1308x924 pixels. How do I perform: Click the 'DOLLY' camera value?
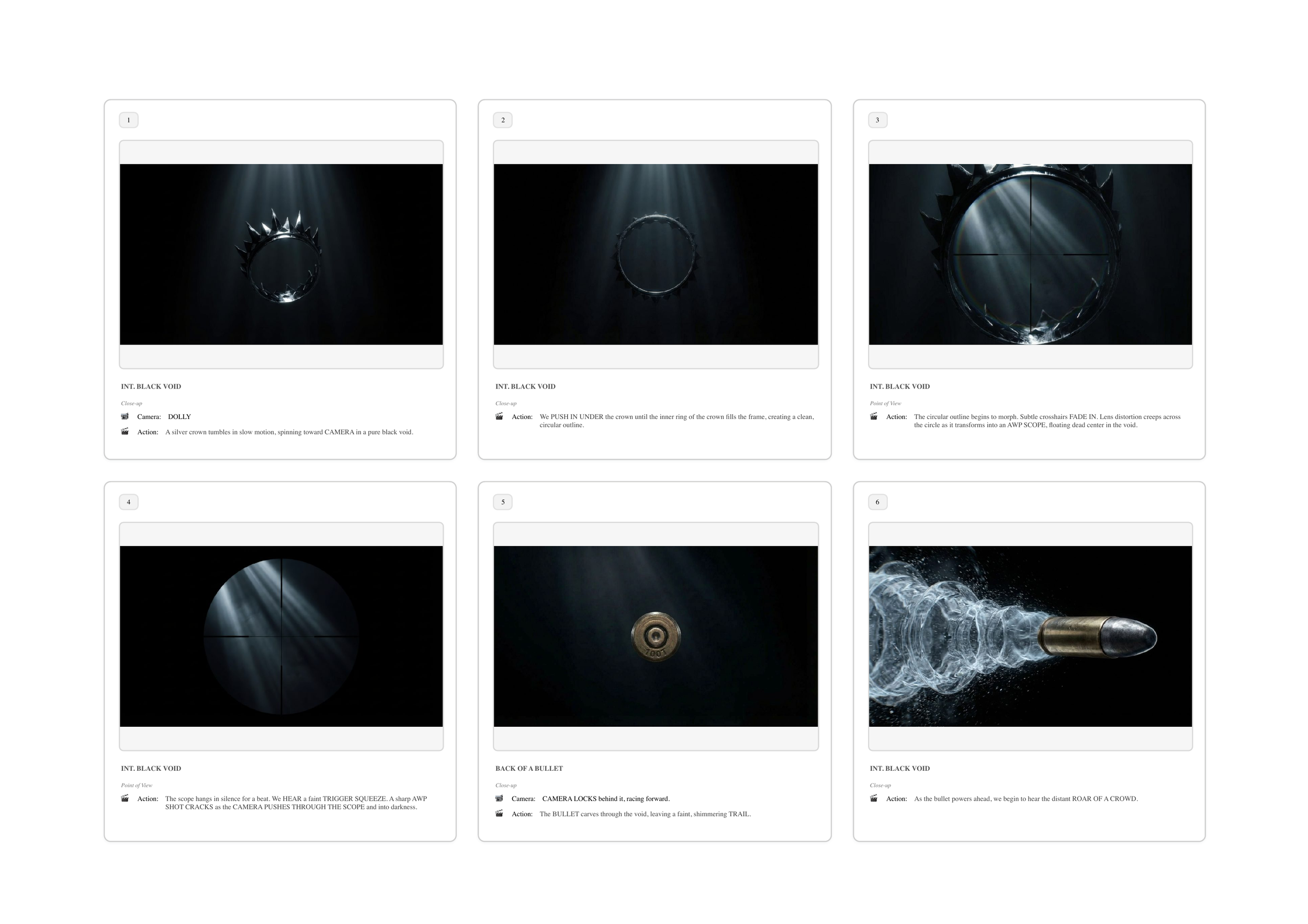coord(179,417)
